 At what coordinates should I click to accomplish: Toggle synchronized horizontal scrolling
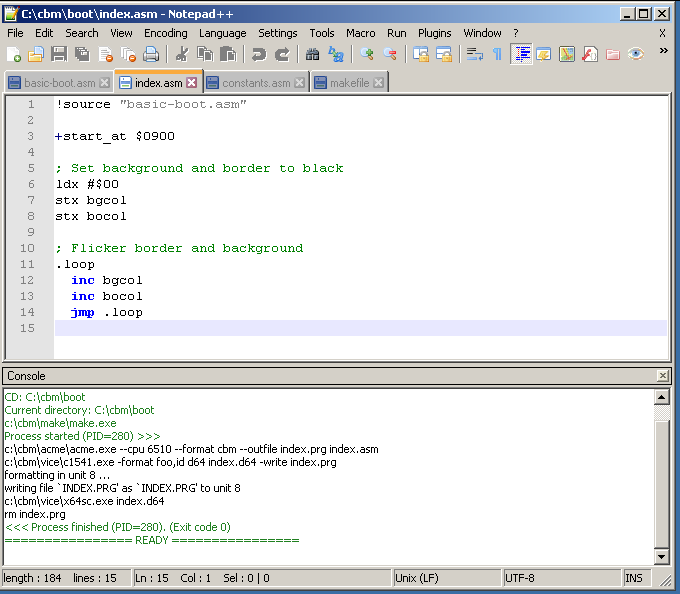click(444, 55)
